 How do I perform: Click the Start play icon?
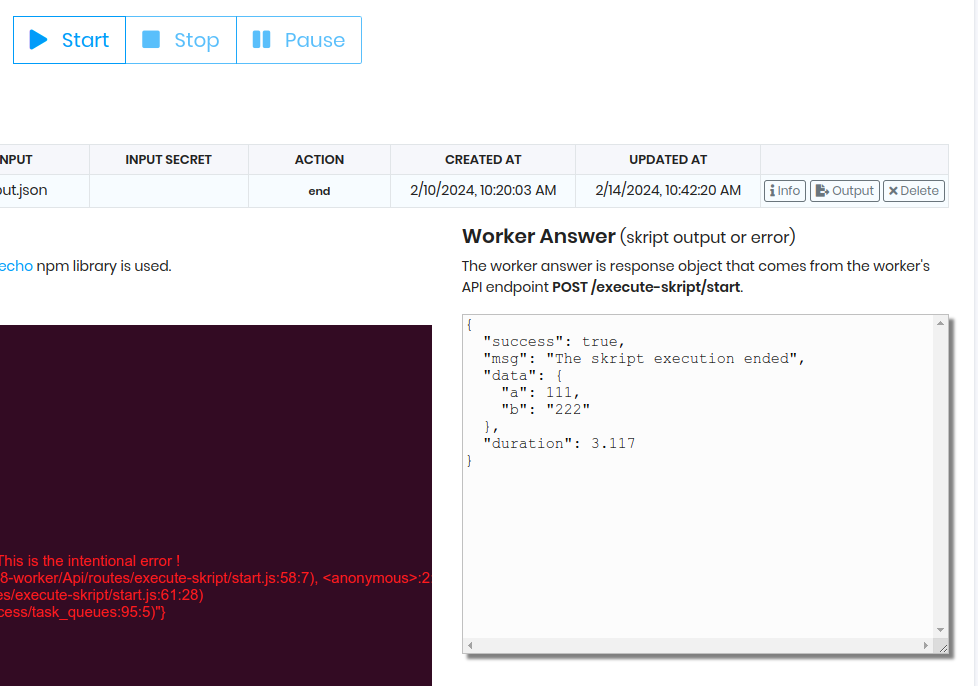click(x=38, y=40)
